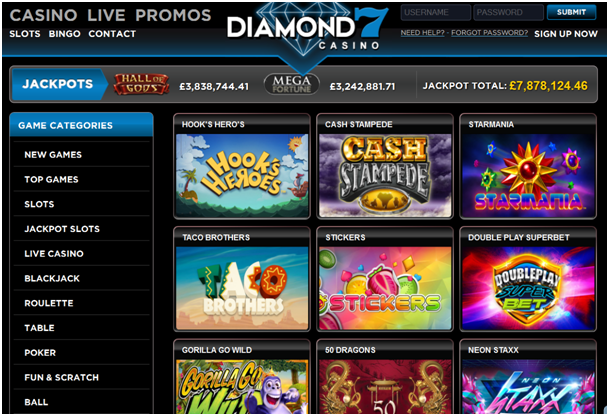Open the Hall of Gods jackpot logo

pos(141,84)
